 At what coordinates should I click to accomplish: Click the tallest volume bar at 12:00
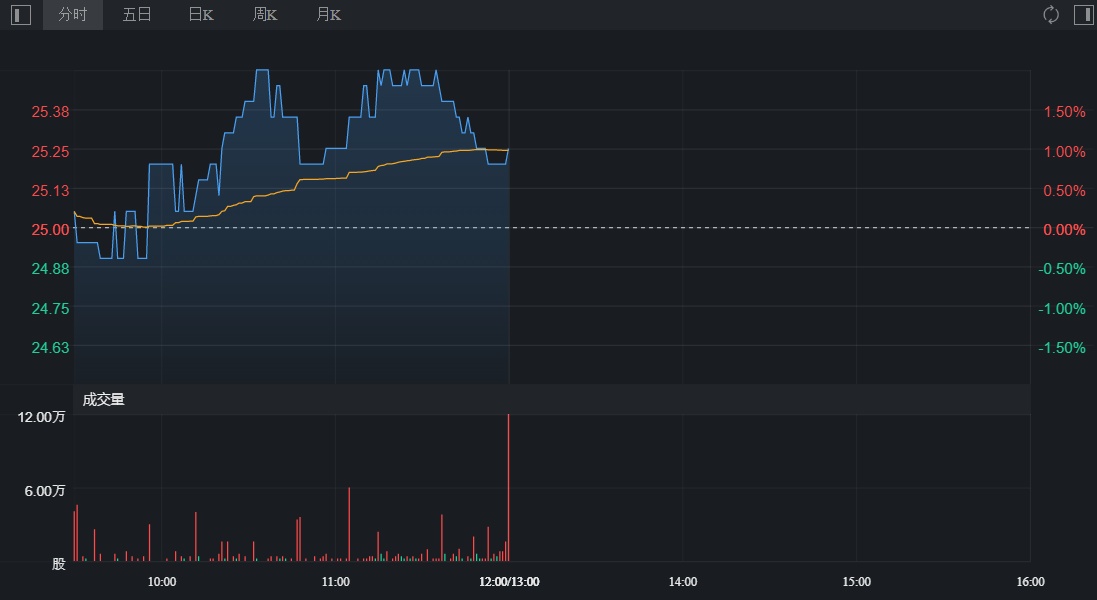pyautogui.click(x=509, y=488)
